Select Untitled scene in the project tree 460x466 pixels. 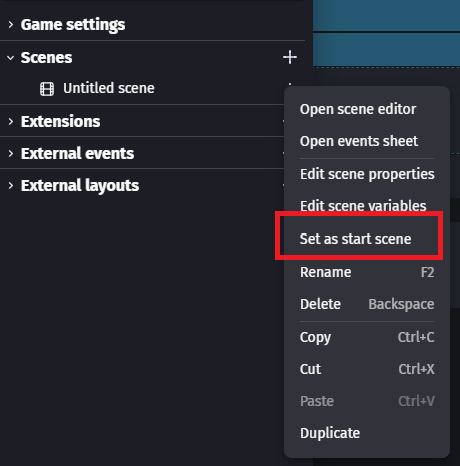pyautogui.click(x=109, y=88)
